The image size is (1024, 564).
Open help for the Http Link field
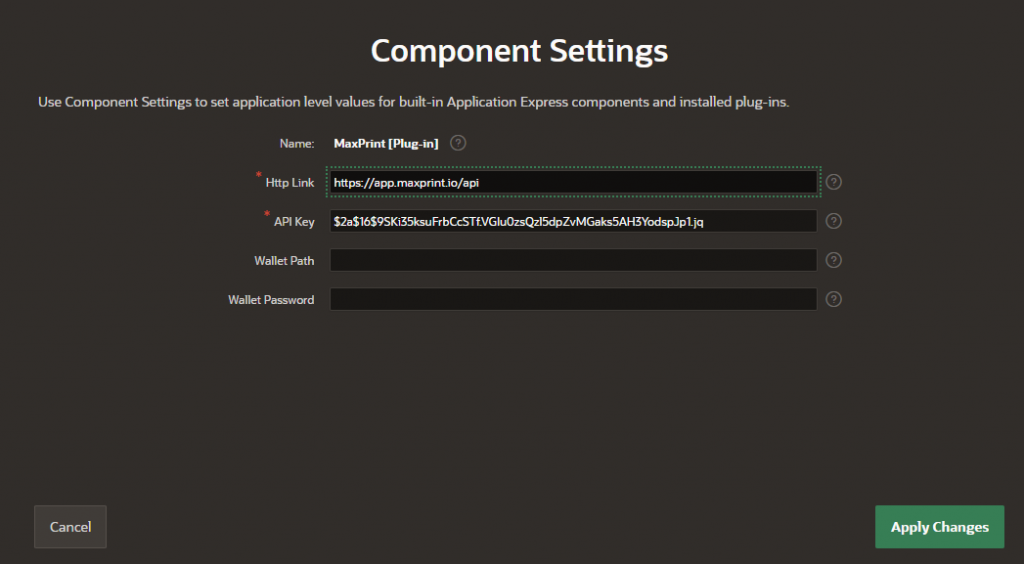point(834,182)
